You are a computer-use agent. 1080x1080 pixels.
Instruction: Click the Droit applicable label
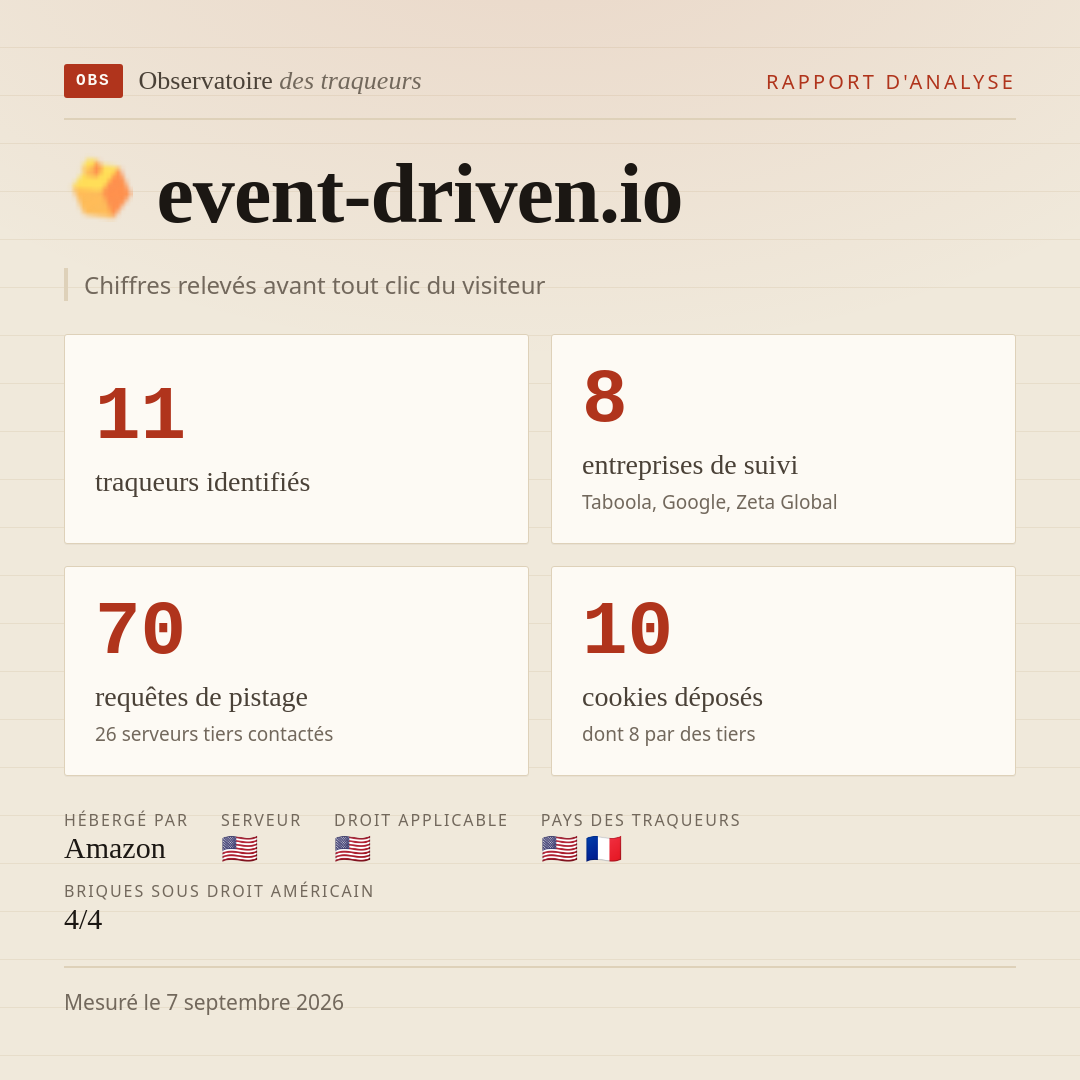click(421, 820)
